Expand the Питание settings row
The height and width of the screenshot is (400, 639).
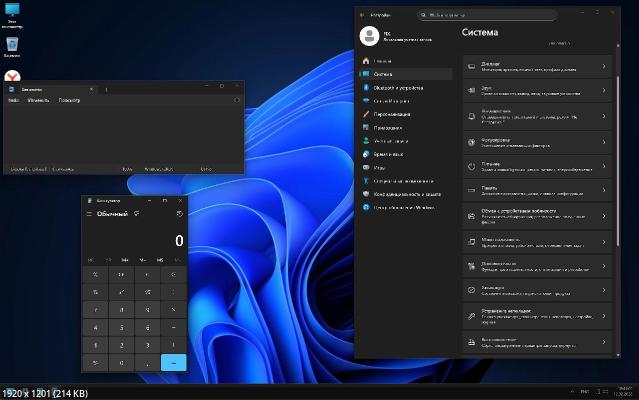click(x=537, y=165)
